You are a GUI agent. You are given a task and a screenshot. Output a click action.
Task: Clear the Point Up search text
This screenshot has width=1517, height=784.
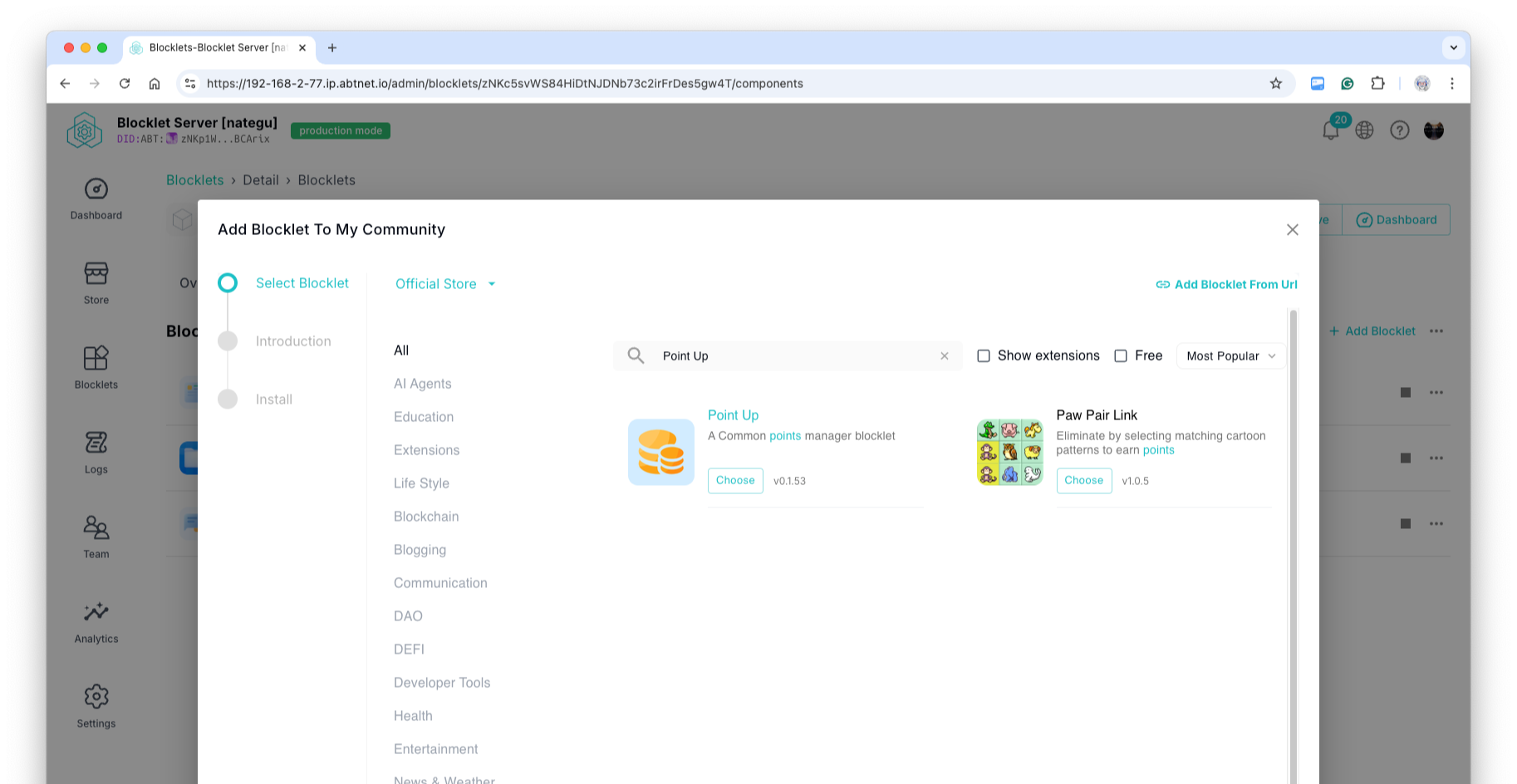tap(944, 355)
